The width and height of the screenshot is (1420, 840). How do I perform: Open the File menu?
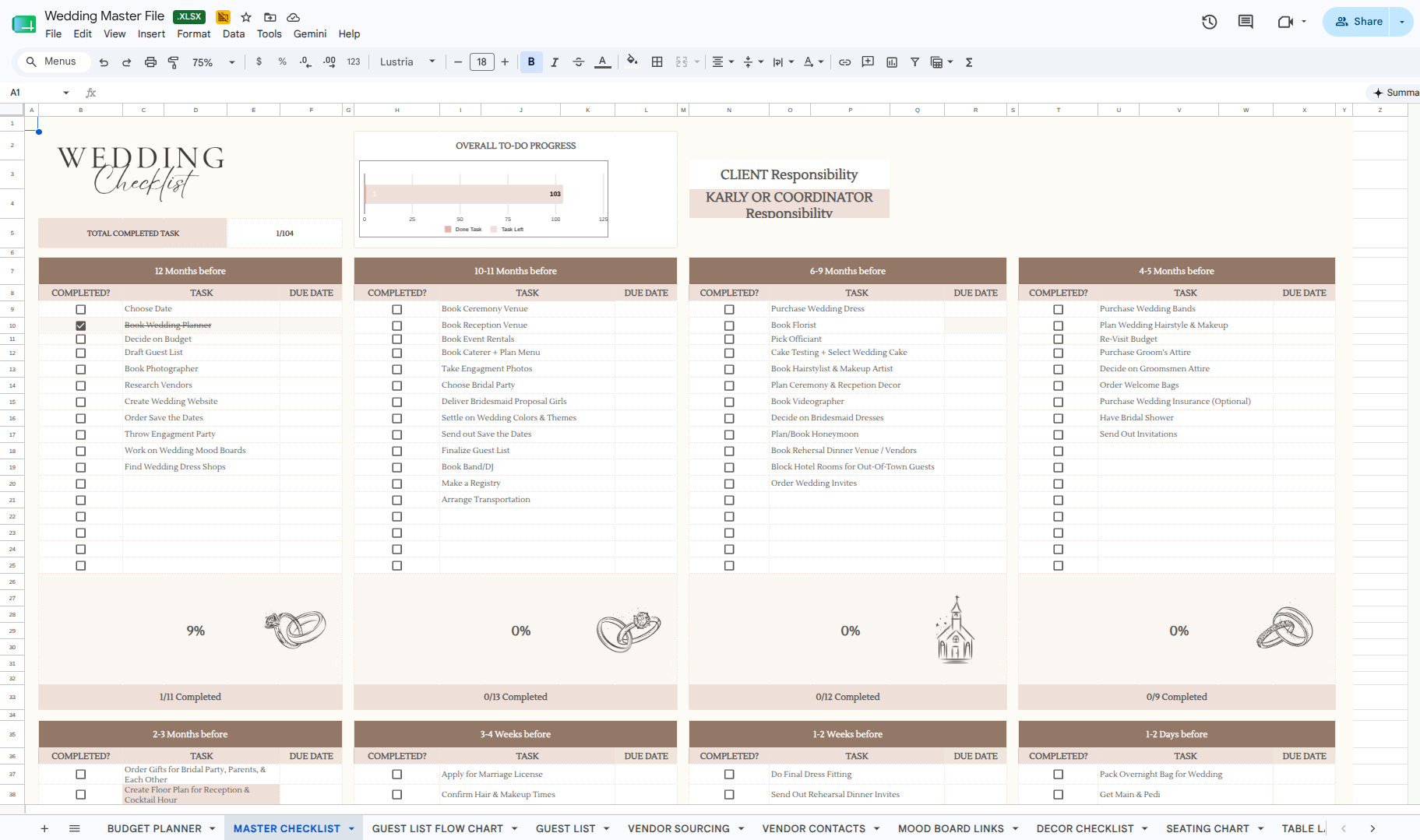(x=53, y=33)
